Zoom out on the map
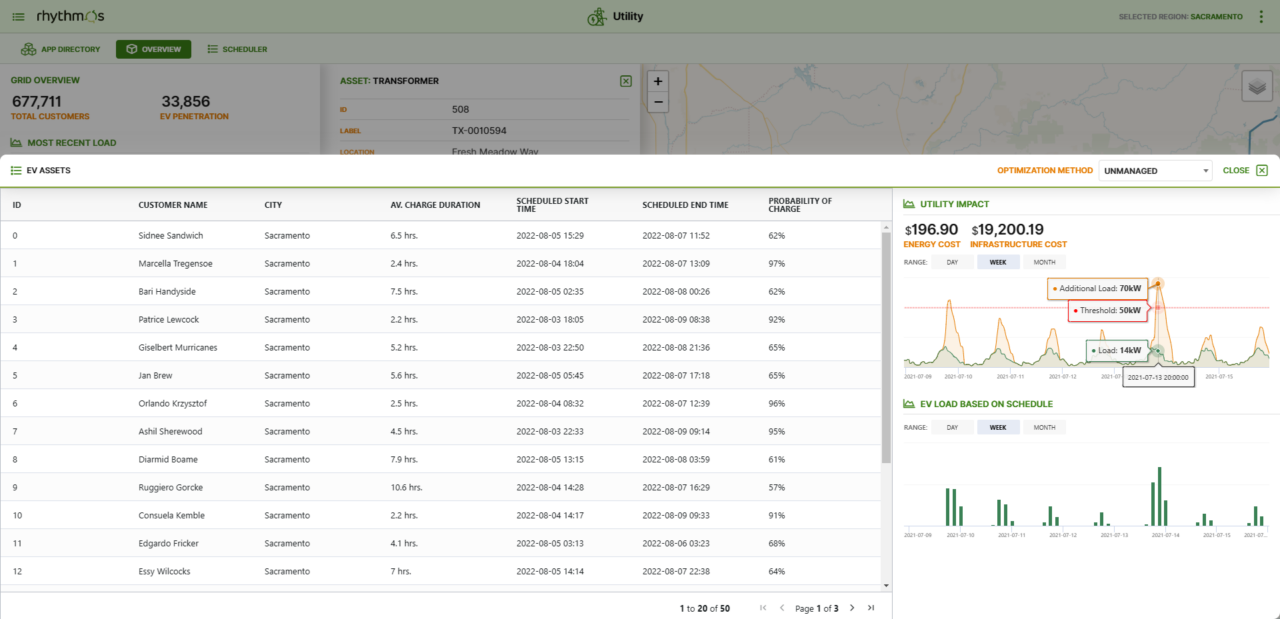Screen dimensions: 1280x619 tap(658, 101)
